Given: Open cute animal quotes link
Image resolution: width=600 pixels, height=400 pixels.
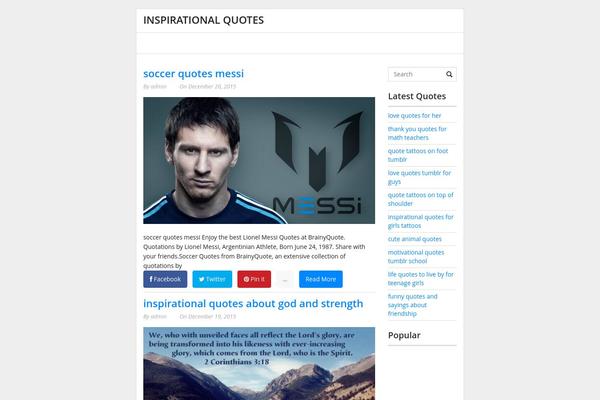Looking at the screenshot, I should tap(415, 239).
